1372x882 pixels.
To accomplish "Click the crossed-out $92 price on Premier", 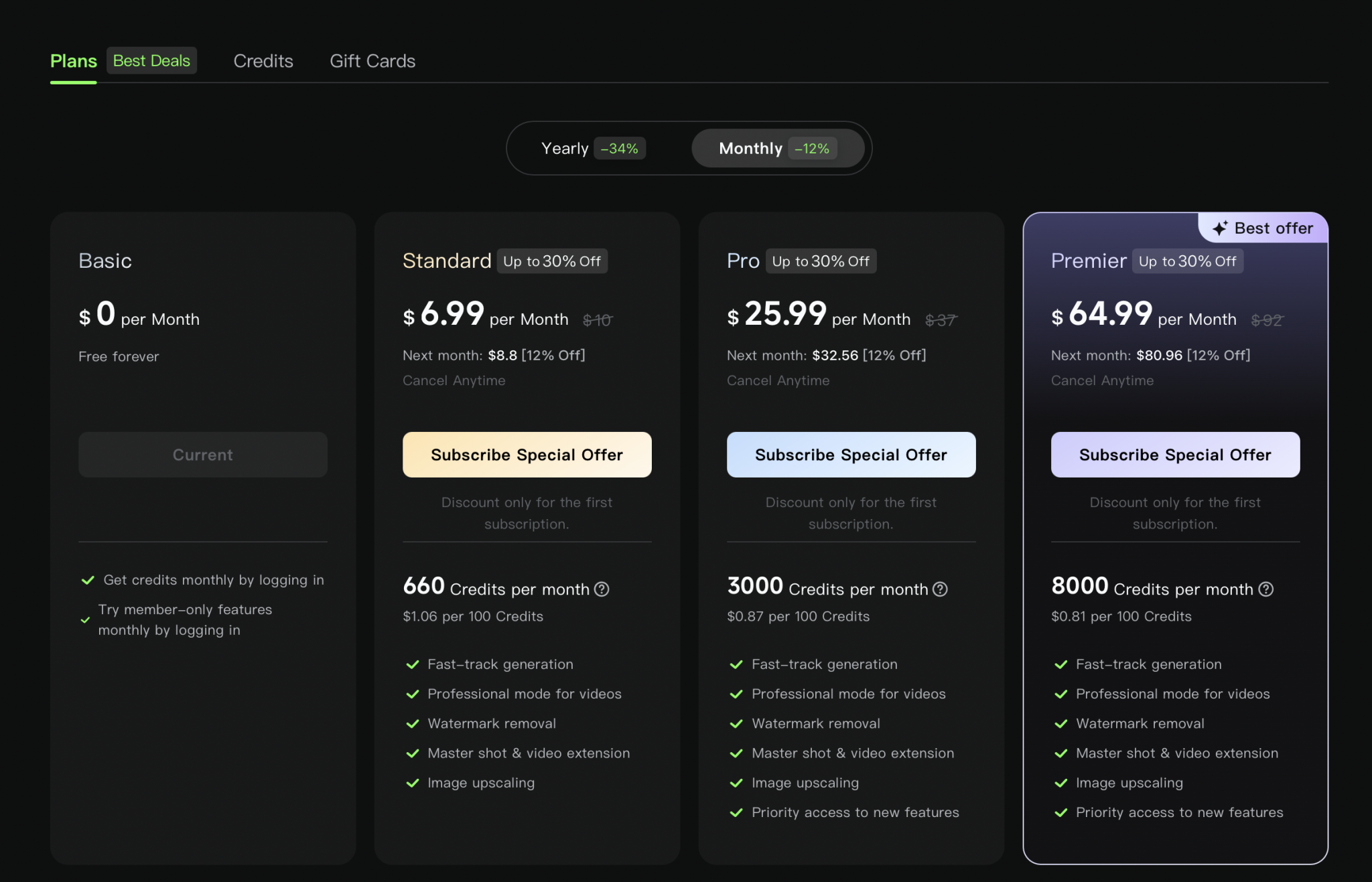I will click(x=1268, y=319).
